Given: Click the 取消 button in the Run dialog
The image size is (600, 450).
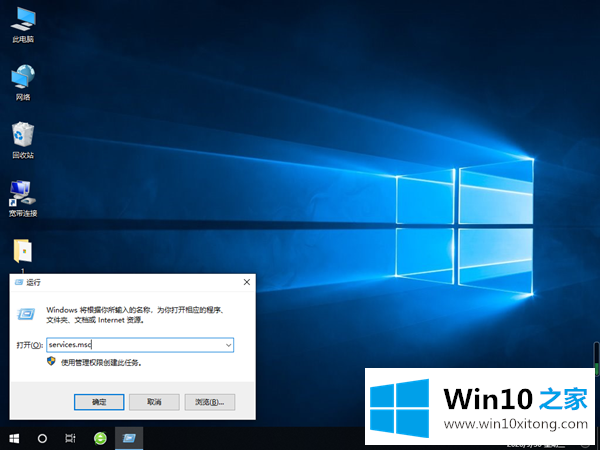Looking at the screenshot, I should [x=154, y=402].
